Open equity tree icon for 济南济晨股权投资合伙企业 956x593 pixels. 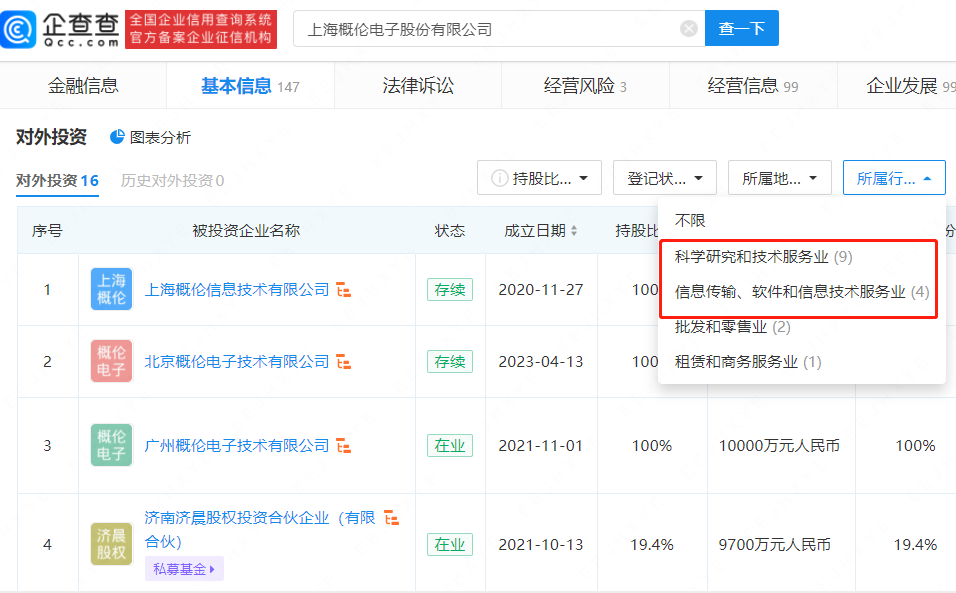coord(391,518)
